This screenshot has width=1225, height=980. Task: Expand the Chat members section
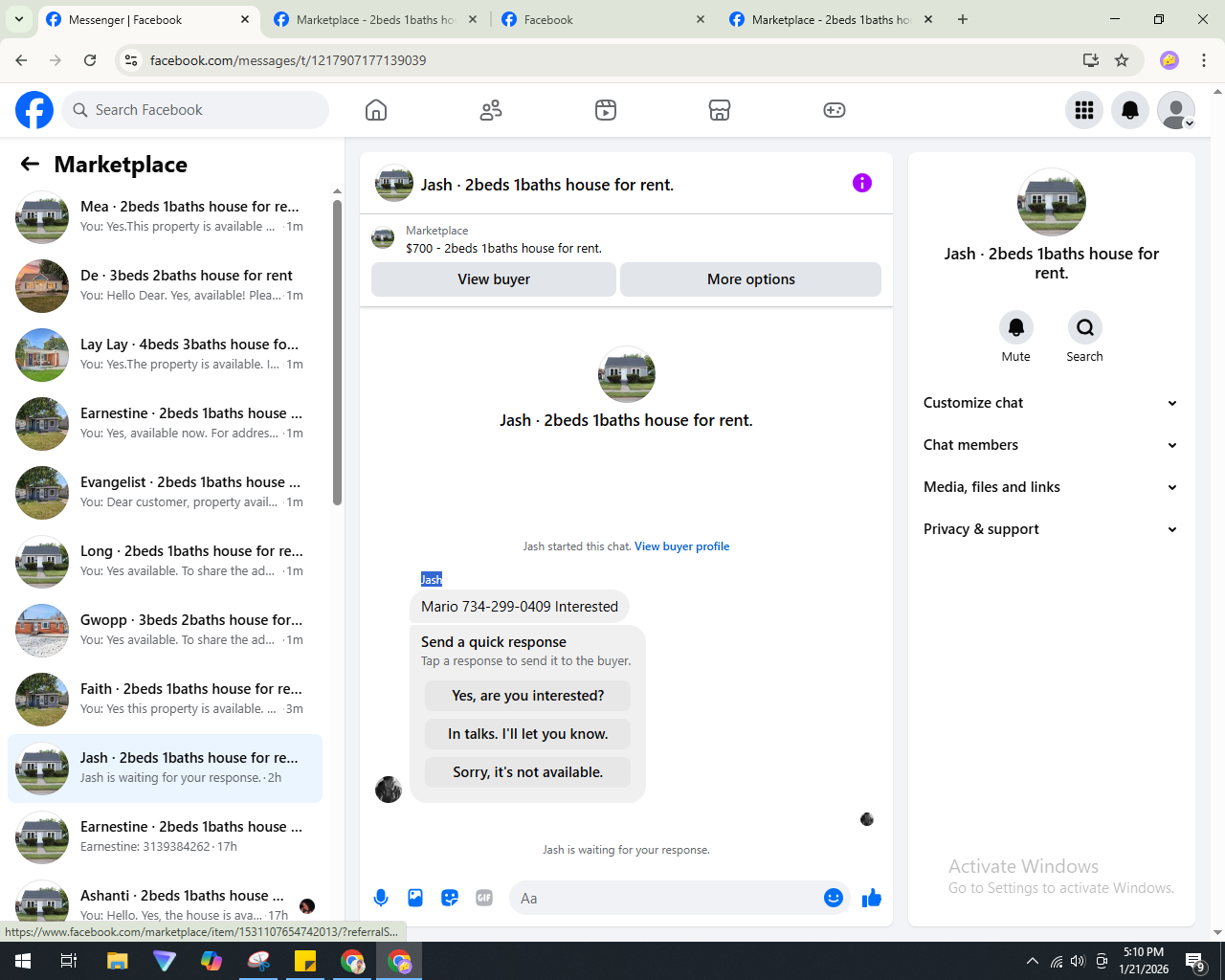pos(1051,445)
